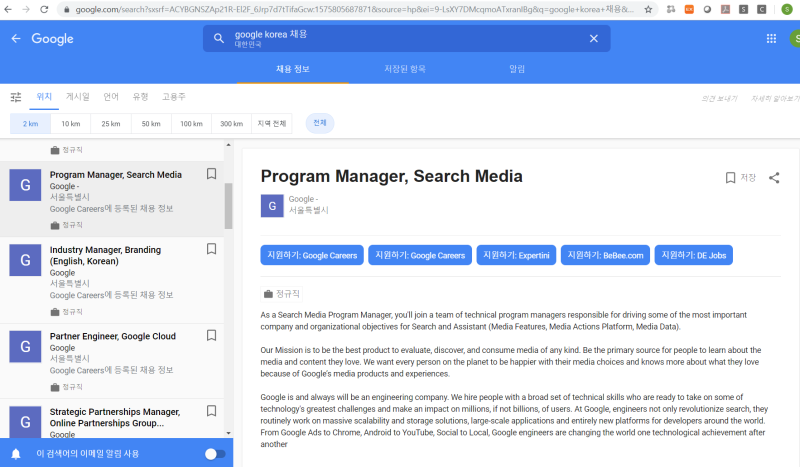Viewport: 800px width, 467px height.
Task: Save the job with 저장 button
Action: click(x=740, y=178)
